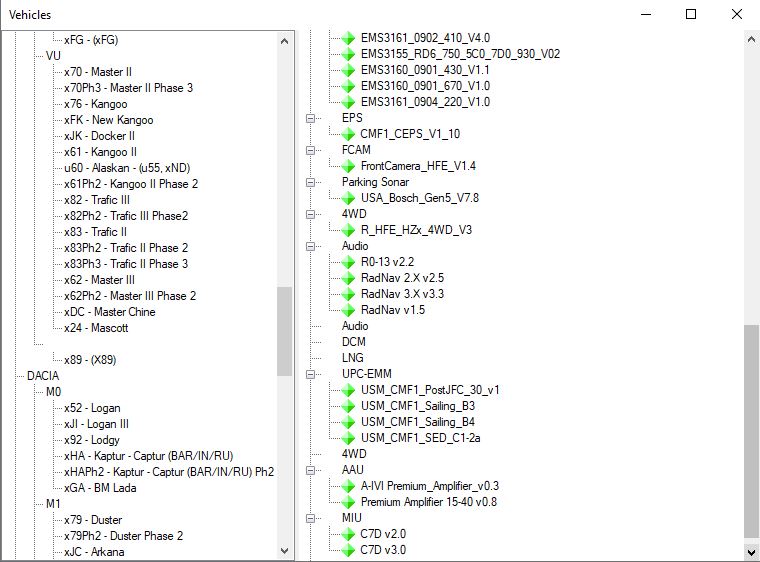This screenshot has height=562, width=760.
Task: Click green icon beside USA_Bosch_Gen5_V7.8
Action: pos(348,198)
